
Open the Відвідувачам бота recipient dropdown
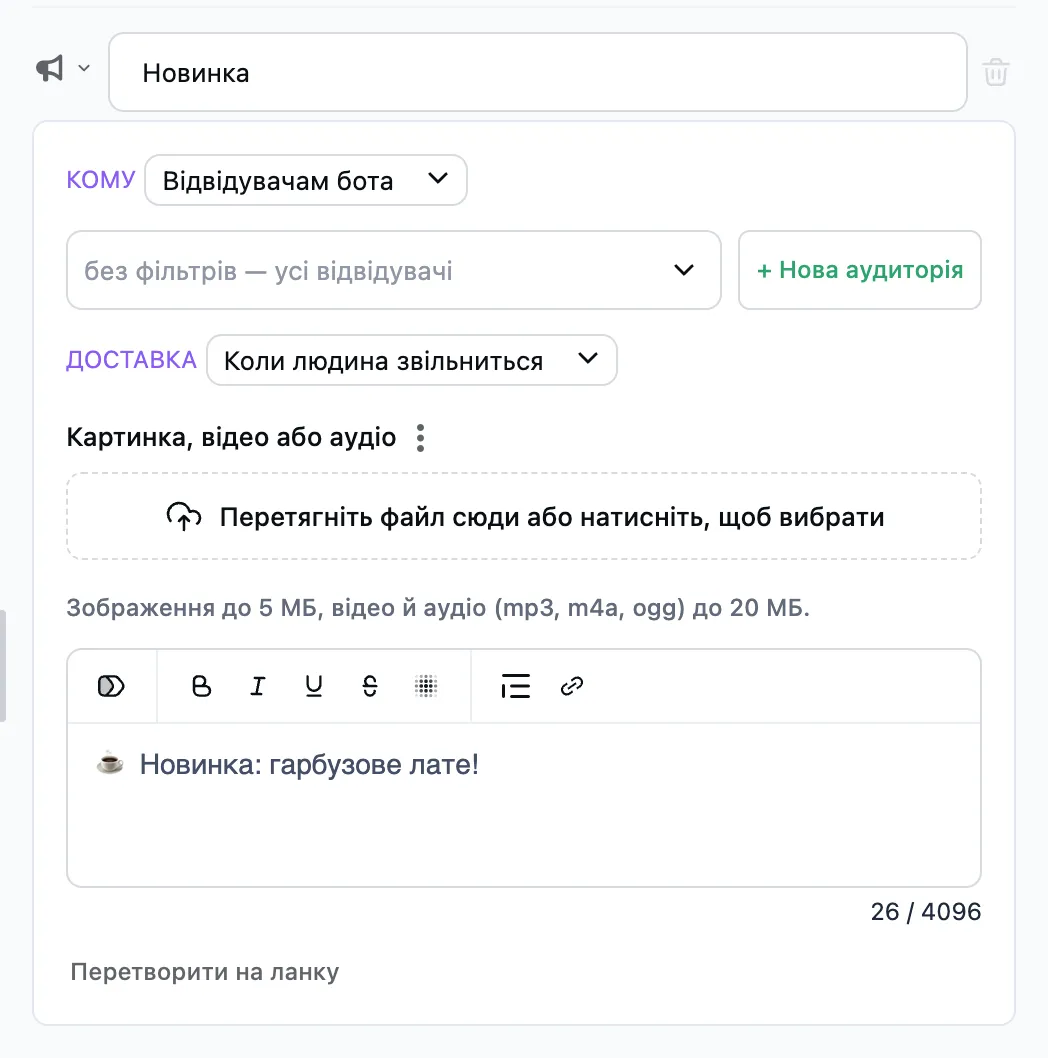click(x=306, y=180)
